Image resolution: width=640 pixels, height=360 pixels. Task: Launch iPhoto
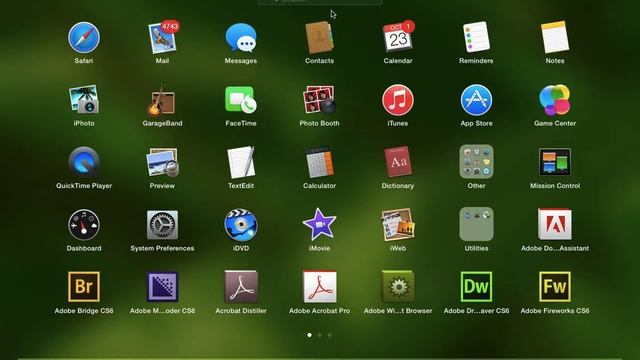point(84,100)
